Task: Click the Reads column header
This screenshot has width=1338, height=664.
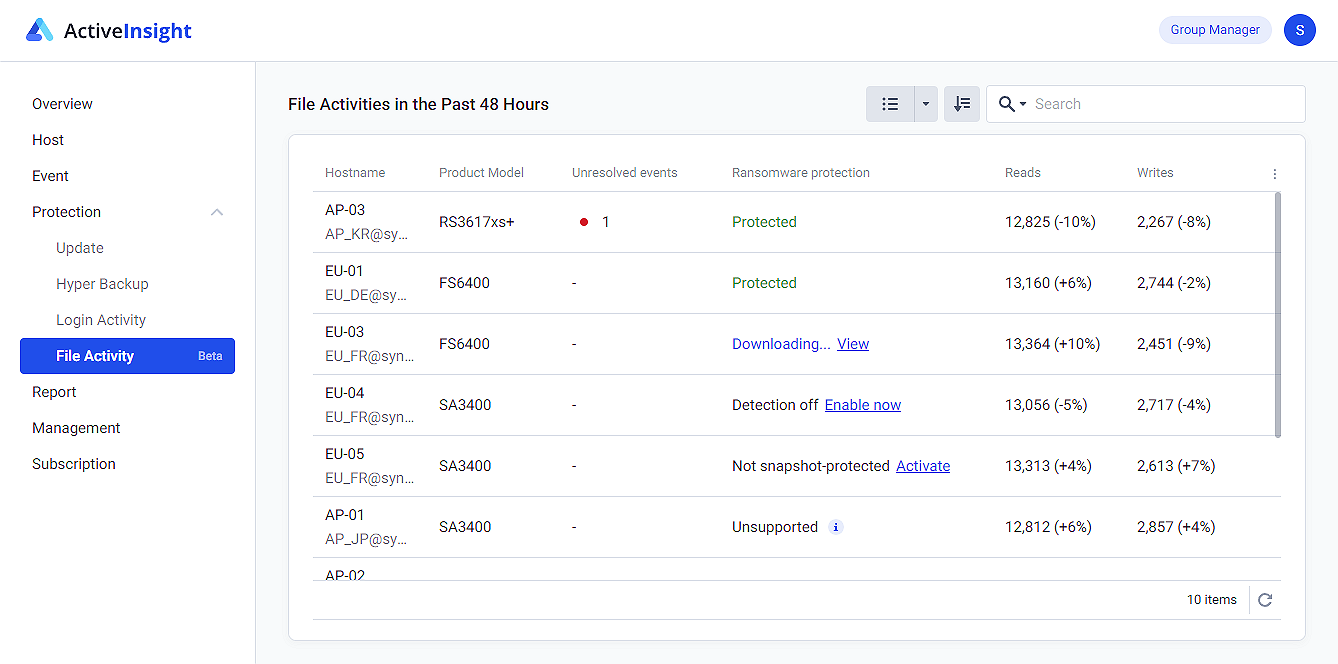Action: pos(1023,173)
